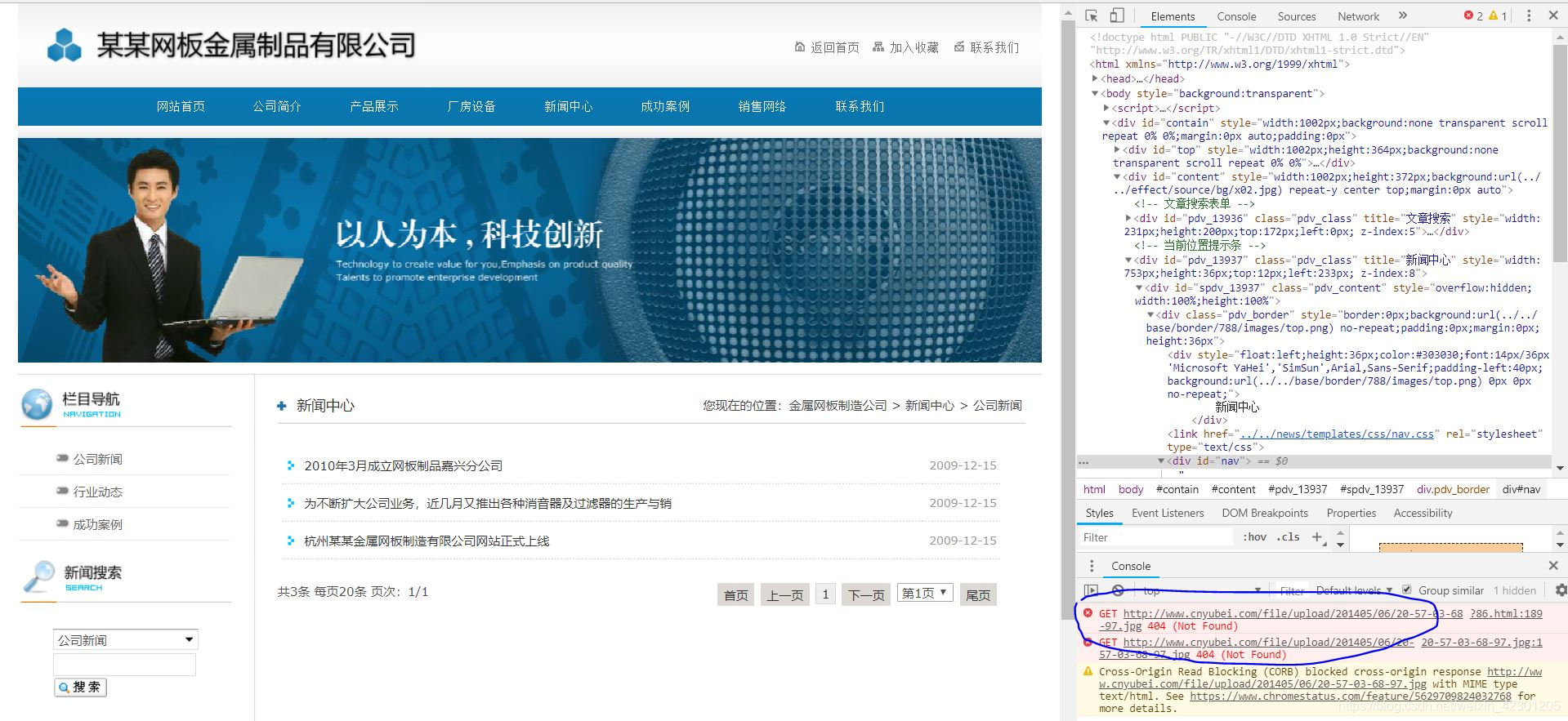This screenshot has height=721, width=1568.
Task: Click the company logo cube icon
Action: 65,45
